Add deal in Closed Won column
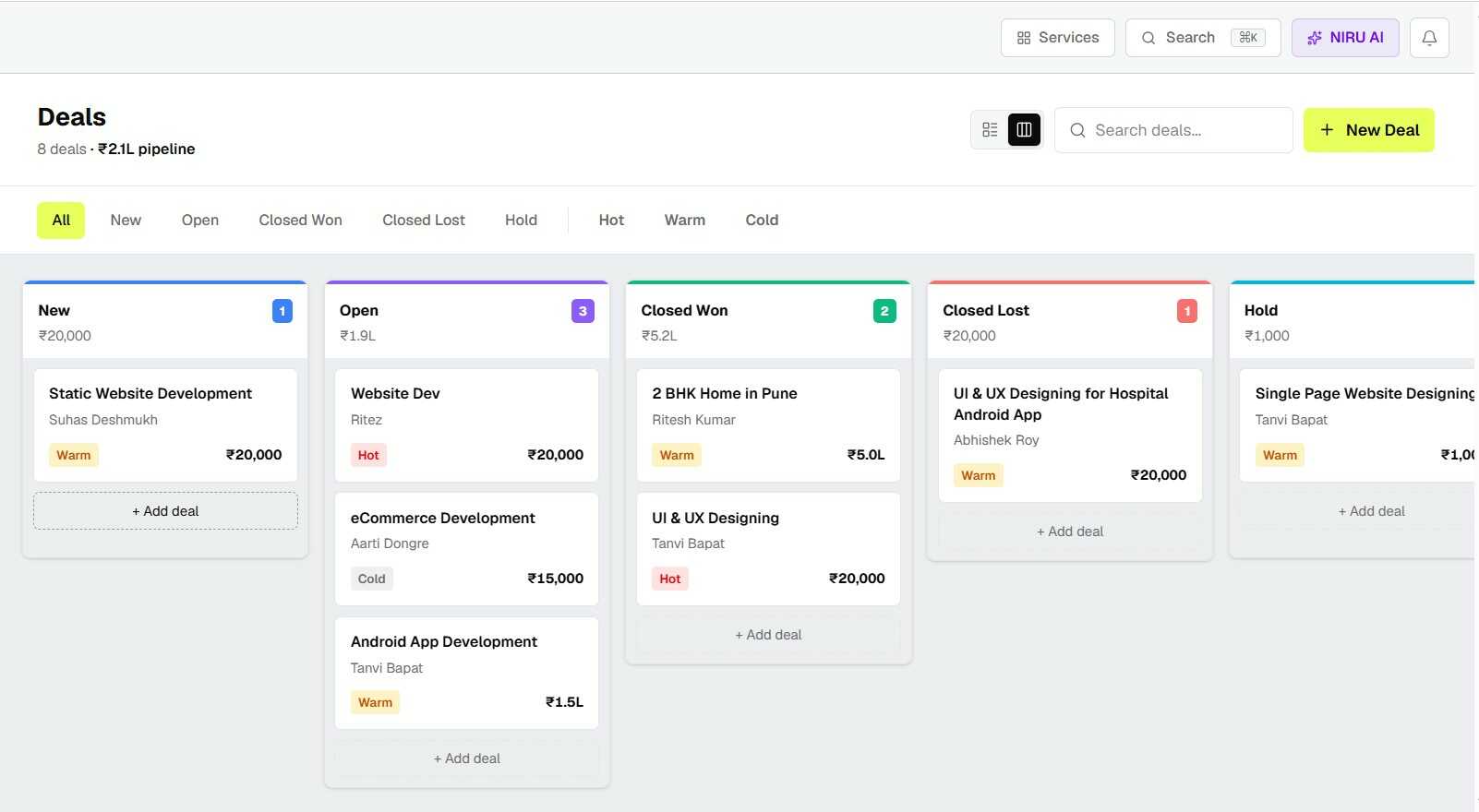Image resolution: width=1479 pixels, height=812 pixels. tap(768, 635)
